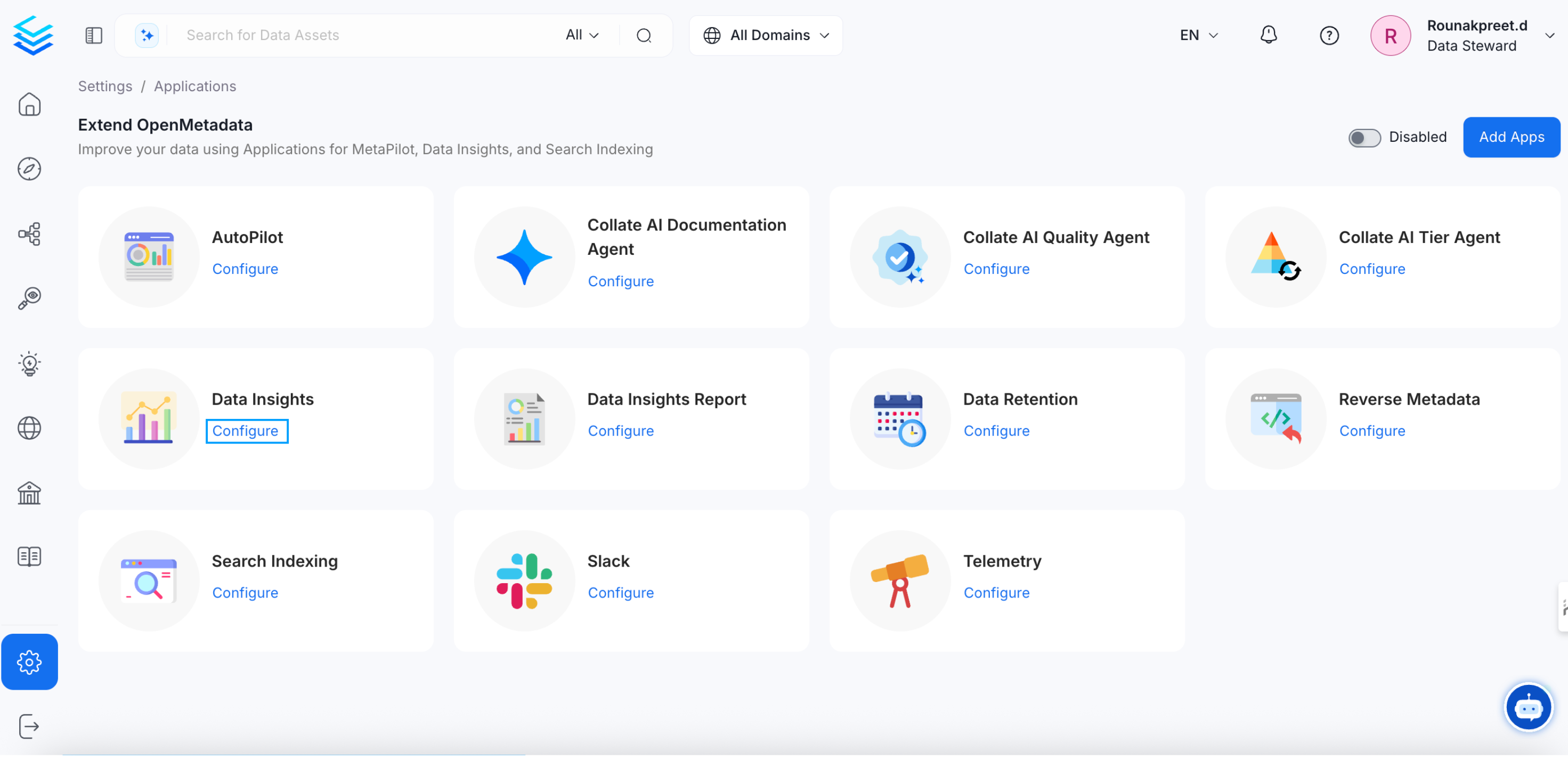Image resolution: width=1568 pixels, height=759 pixels.
Task: Configure the Slack application
Action: coord(620,592)
